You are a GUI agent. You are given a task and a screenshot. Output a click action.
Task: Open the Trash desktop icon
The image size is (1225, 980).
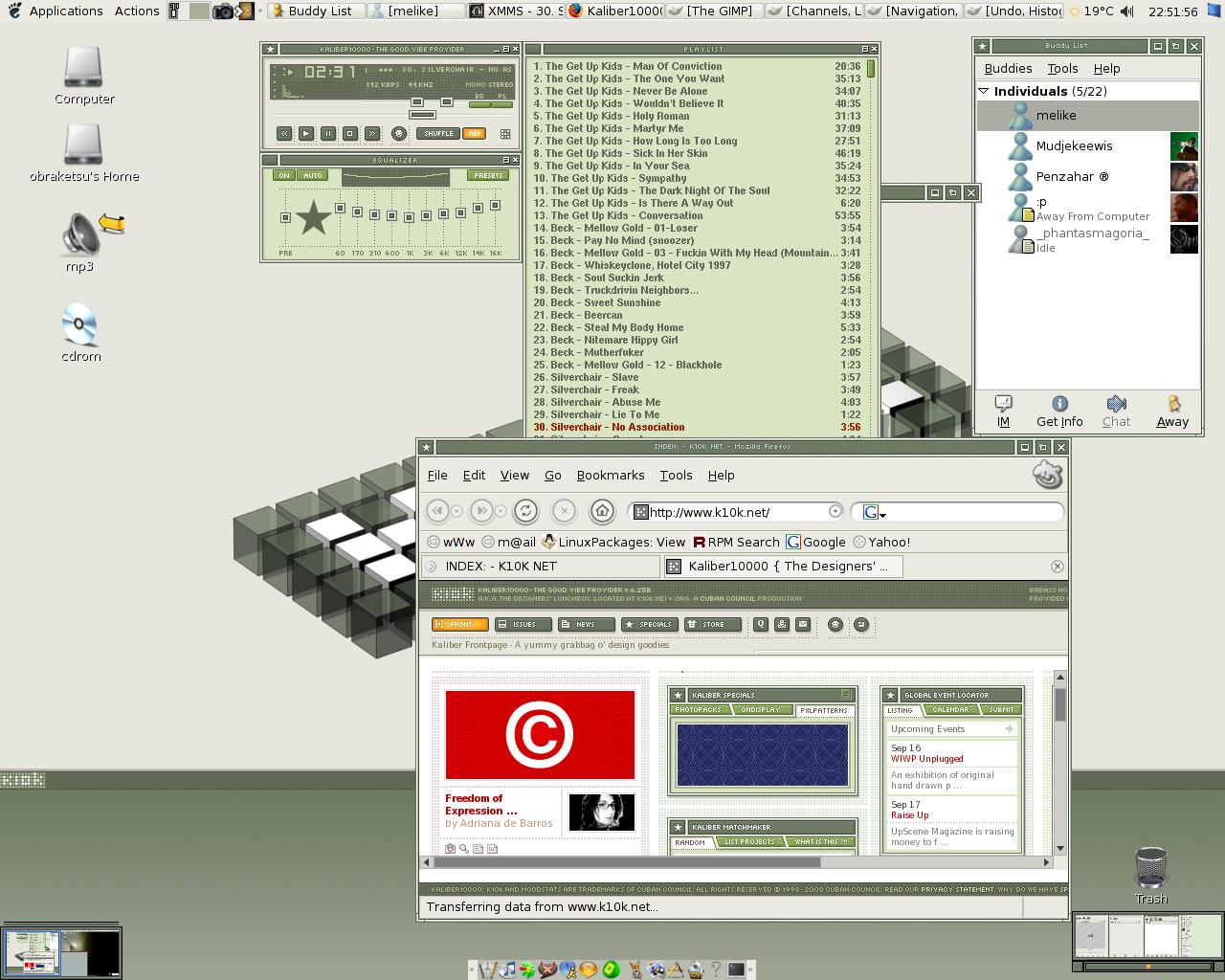(x=1150, y=875)
